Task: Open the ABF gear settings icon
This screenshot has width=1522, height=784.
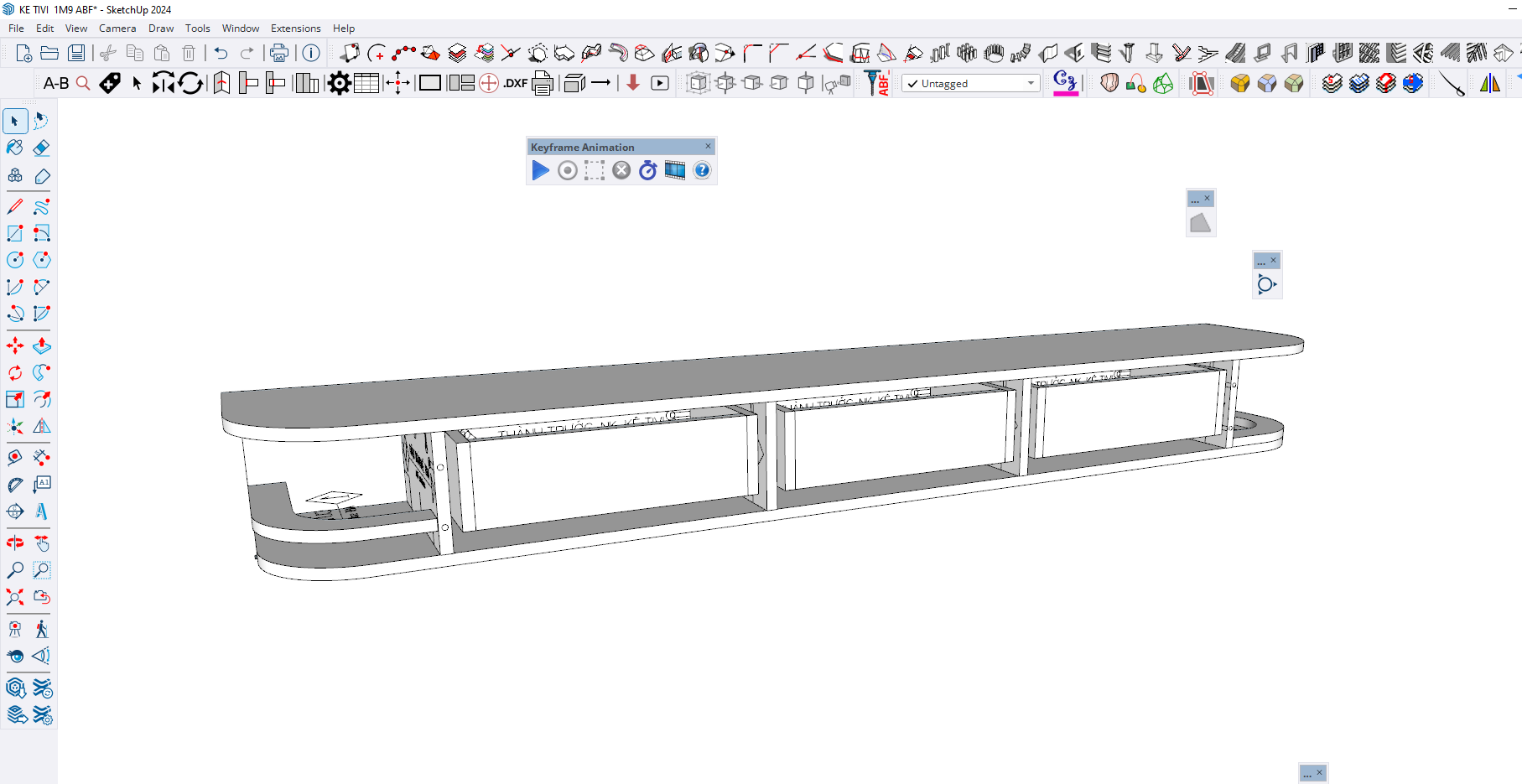Action: tap(339, 83)
